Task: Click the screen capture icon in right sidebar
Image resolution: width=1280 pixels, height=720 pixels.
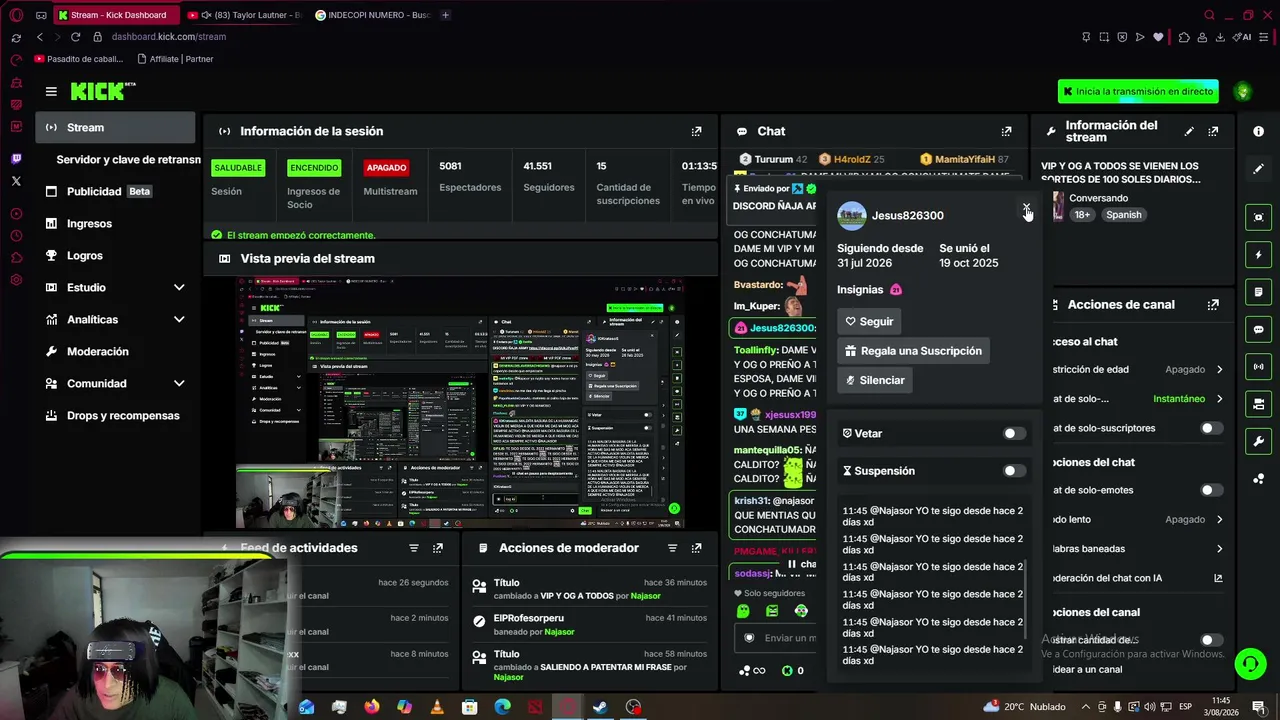Action: click(x=1259, y=217)
